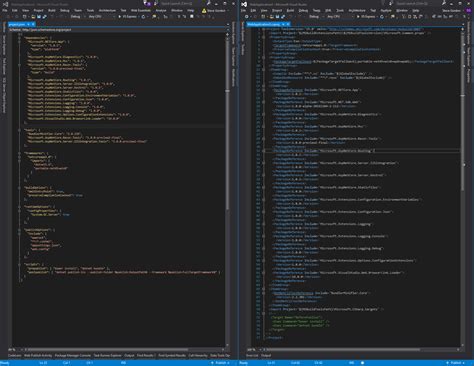
Task: Collapse the publishOptions section in project.json
Action: (19, 230)
